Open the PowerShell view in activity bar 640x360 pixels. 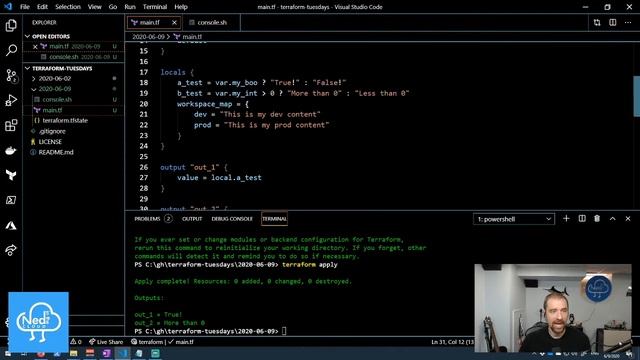(x=11, y=200)
